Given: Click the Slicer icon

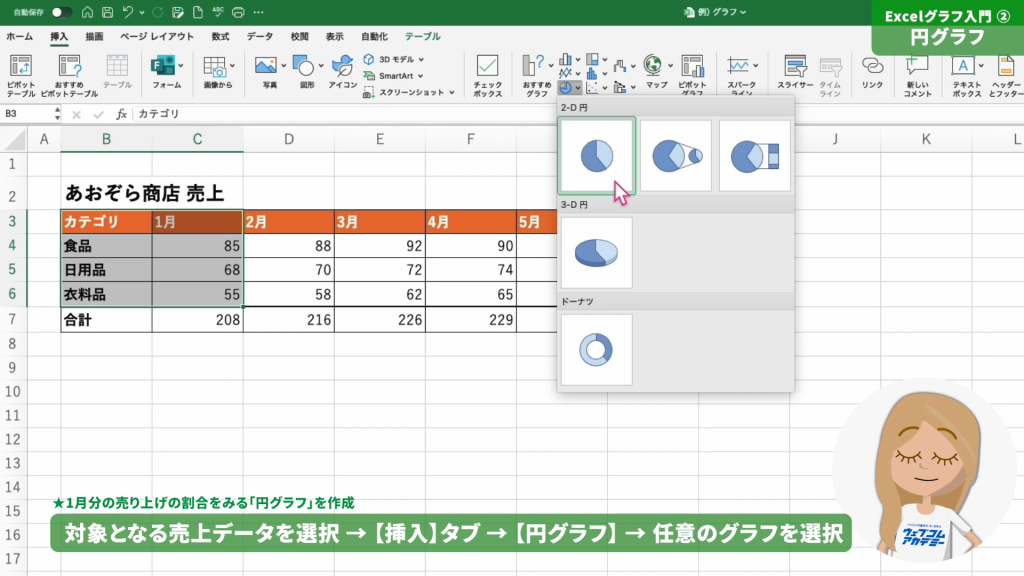Looking at the screenshot, I should tap(796, 73).
